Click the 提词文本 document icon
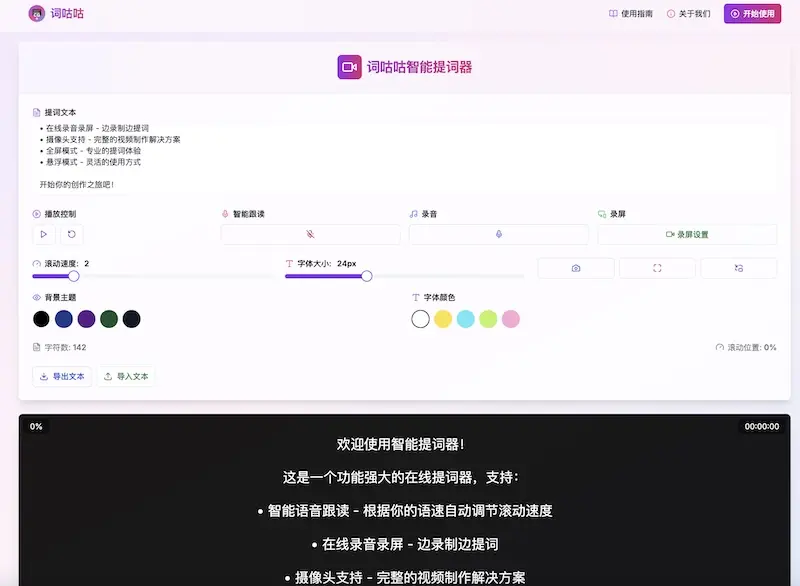 click(x=37, y=112)
